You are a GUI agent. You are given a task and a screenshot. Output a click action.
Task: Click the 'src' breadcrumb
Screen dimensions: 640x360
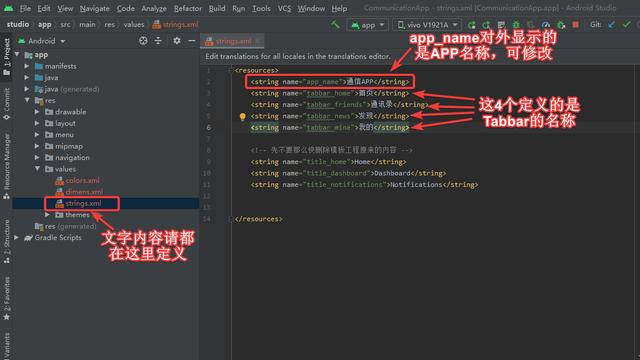click(x=65, y=24)
